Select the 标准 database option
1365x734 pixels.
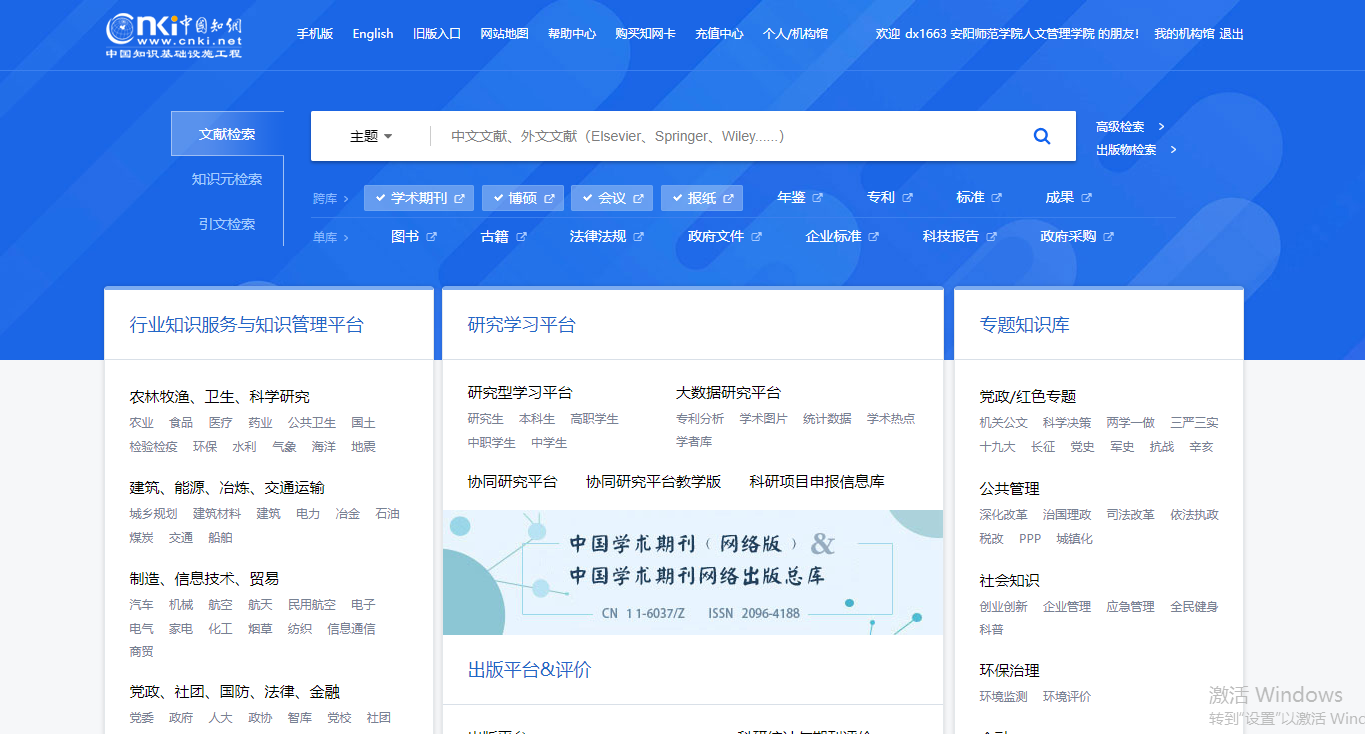(x=970, y=198)
